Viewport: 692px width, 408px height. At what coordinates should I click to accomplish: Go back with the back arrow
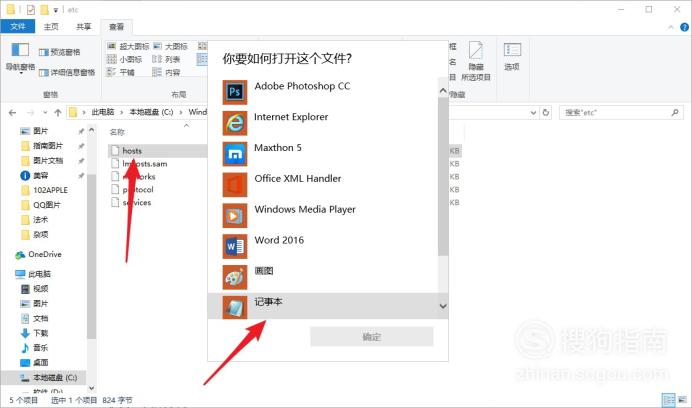(x=12, y=113)
